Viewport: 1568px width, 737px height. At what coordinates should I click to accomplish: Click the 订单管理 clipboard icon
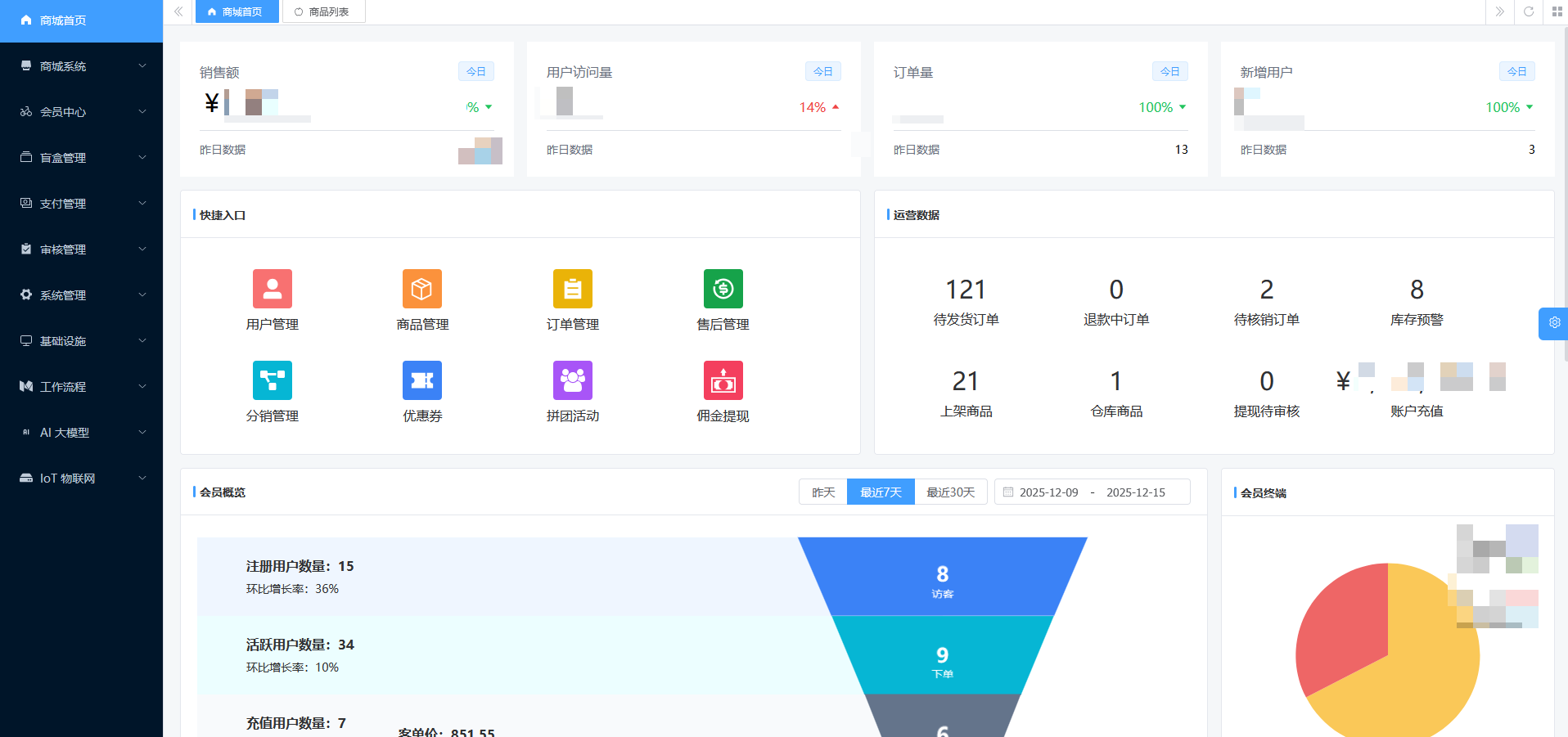(x=572, y=289)
